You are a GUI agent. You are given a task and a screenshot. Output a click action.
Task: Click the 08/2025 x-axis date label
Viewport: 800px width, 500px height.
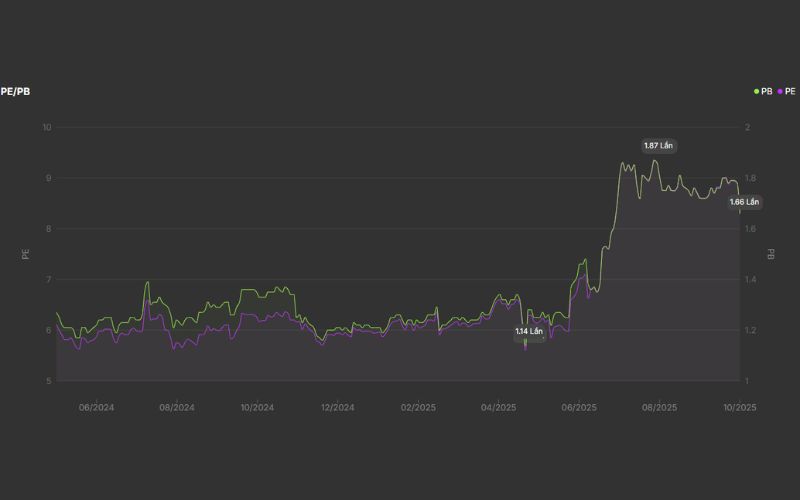click(659, 408)
